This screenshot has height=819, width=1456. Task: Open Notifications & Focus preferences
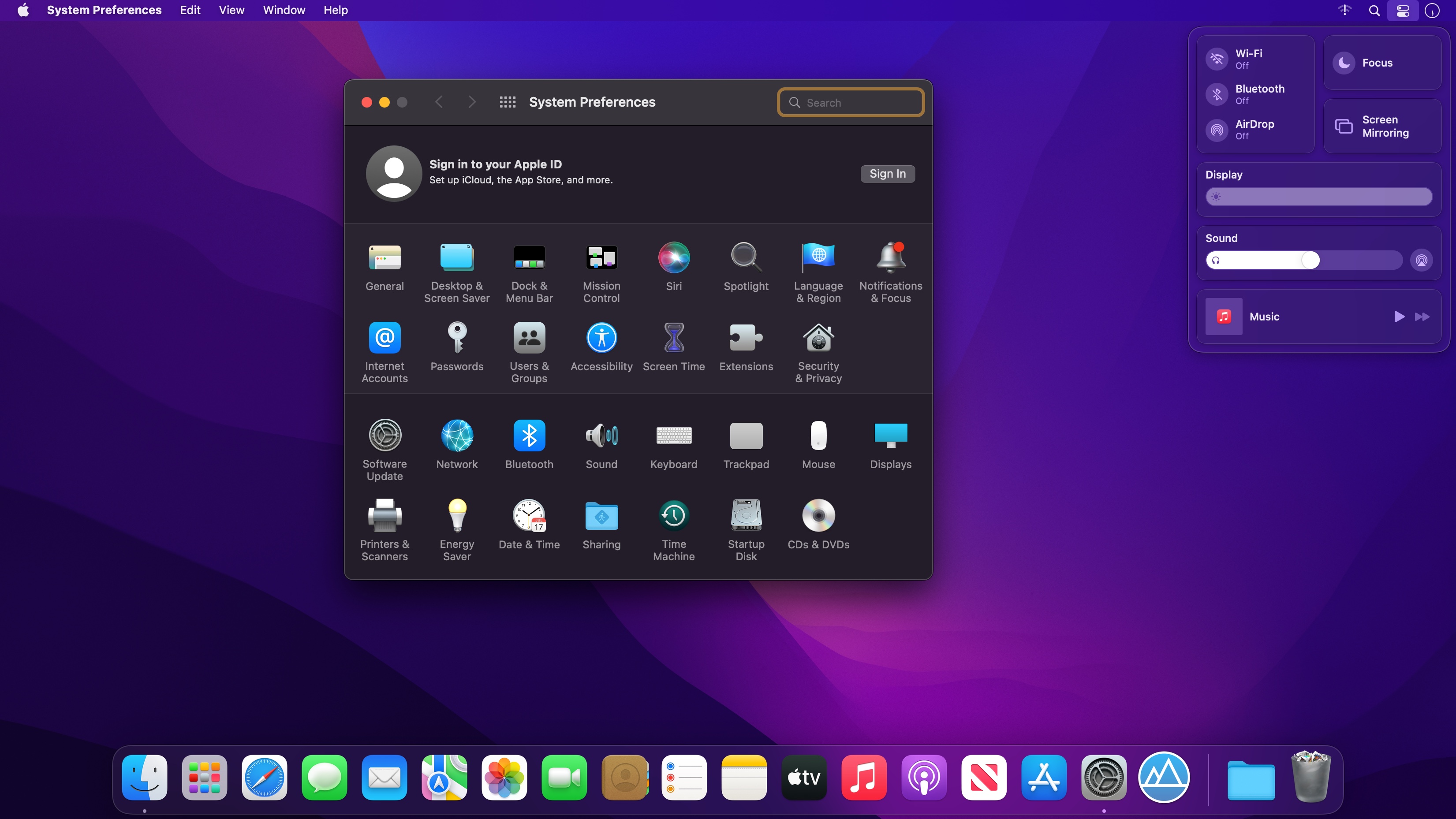[x=891, y=274]
